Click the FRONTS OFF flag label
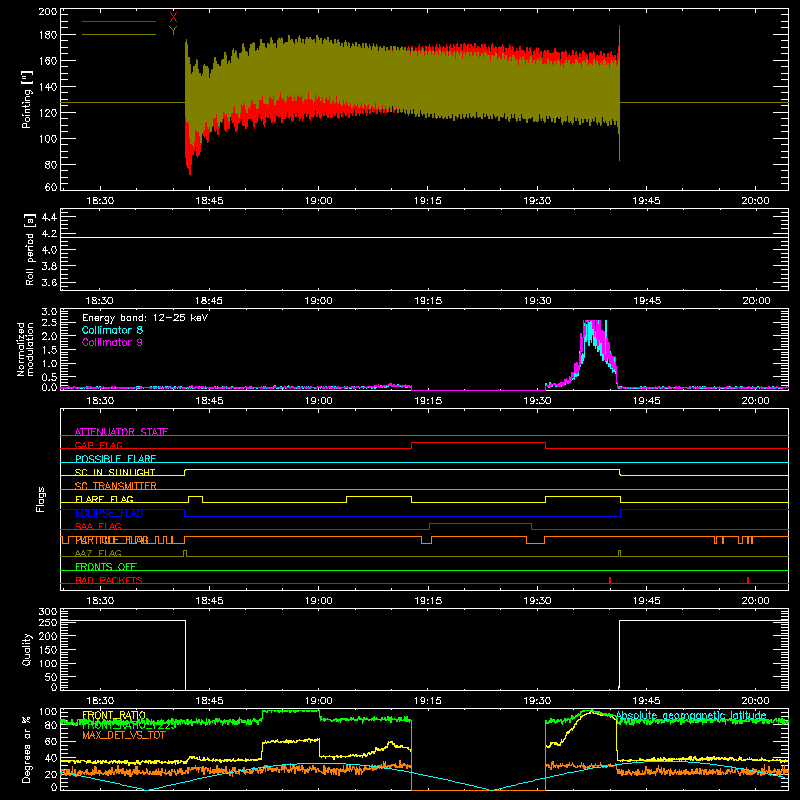 pos(106,567)
